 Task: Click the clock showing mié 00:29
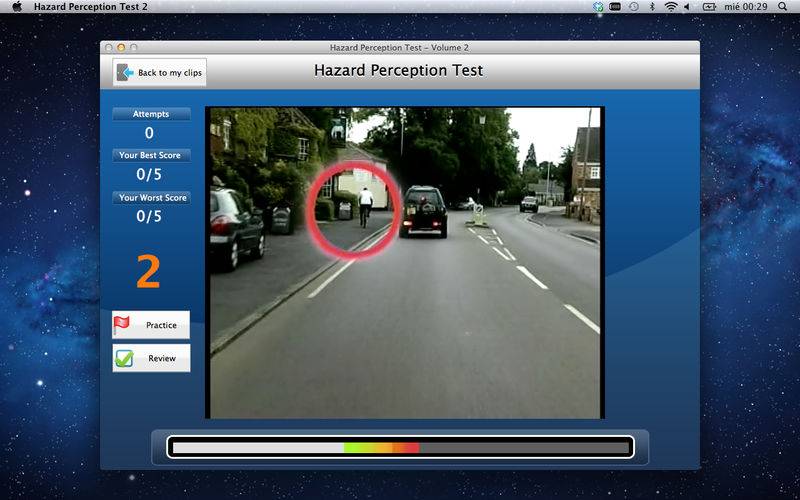pyautogui.click(x=745, y=7)
